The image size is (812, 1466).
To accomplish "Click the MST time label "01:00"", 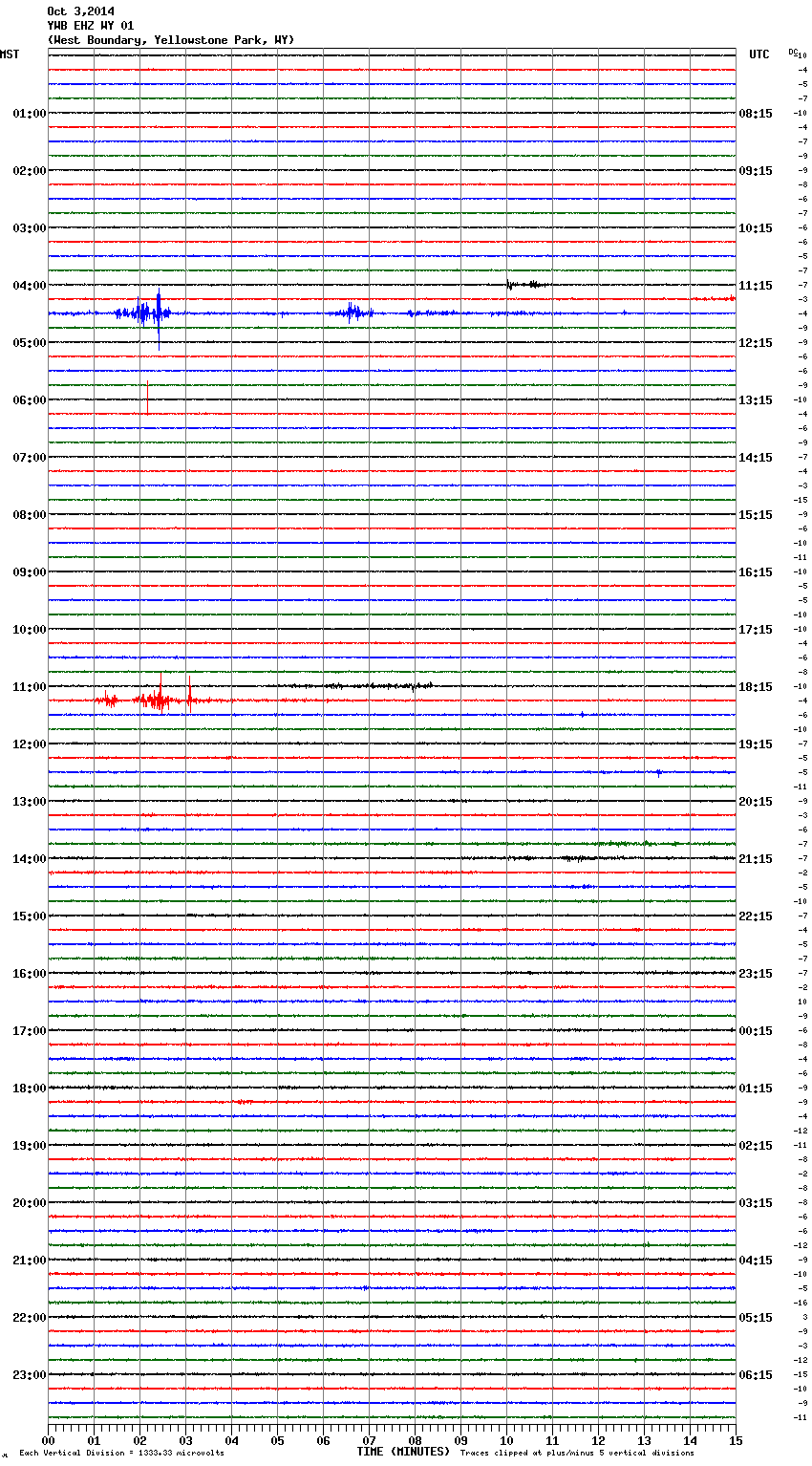I will click(30, 114).
